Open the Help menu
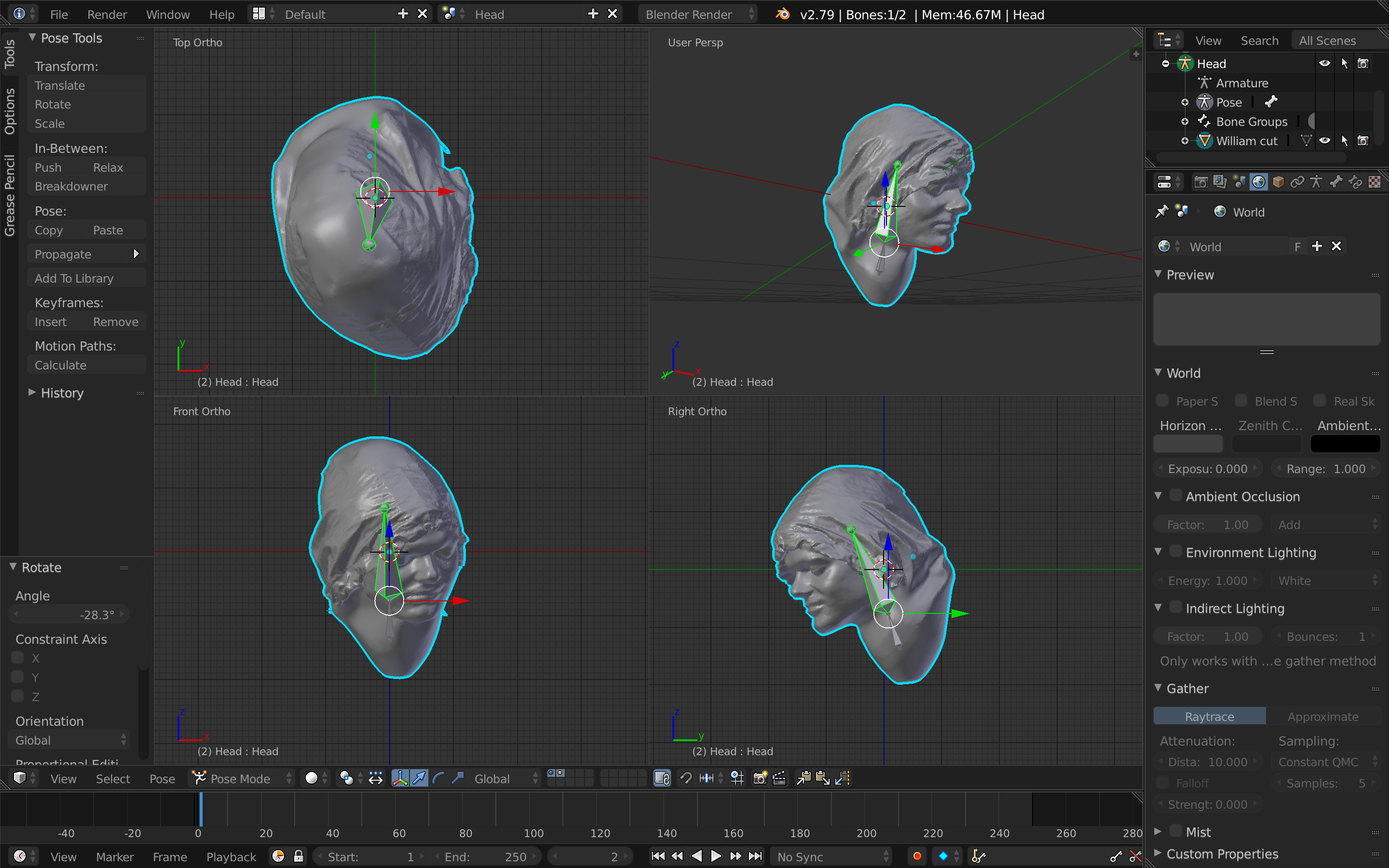The width and height of the screenshot is (1389, 868). click(221, 14)
